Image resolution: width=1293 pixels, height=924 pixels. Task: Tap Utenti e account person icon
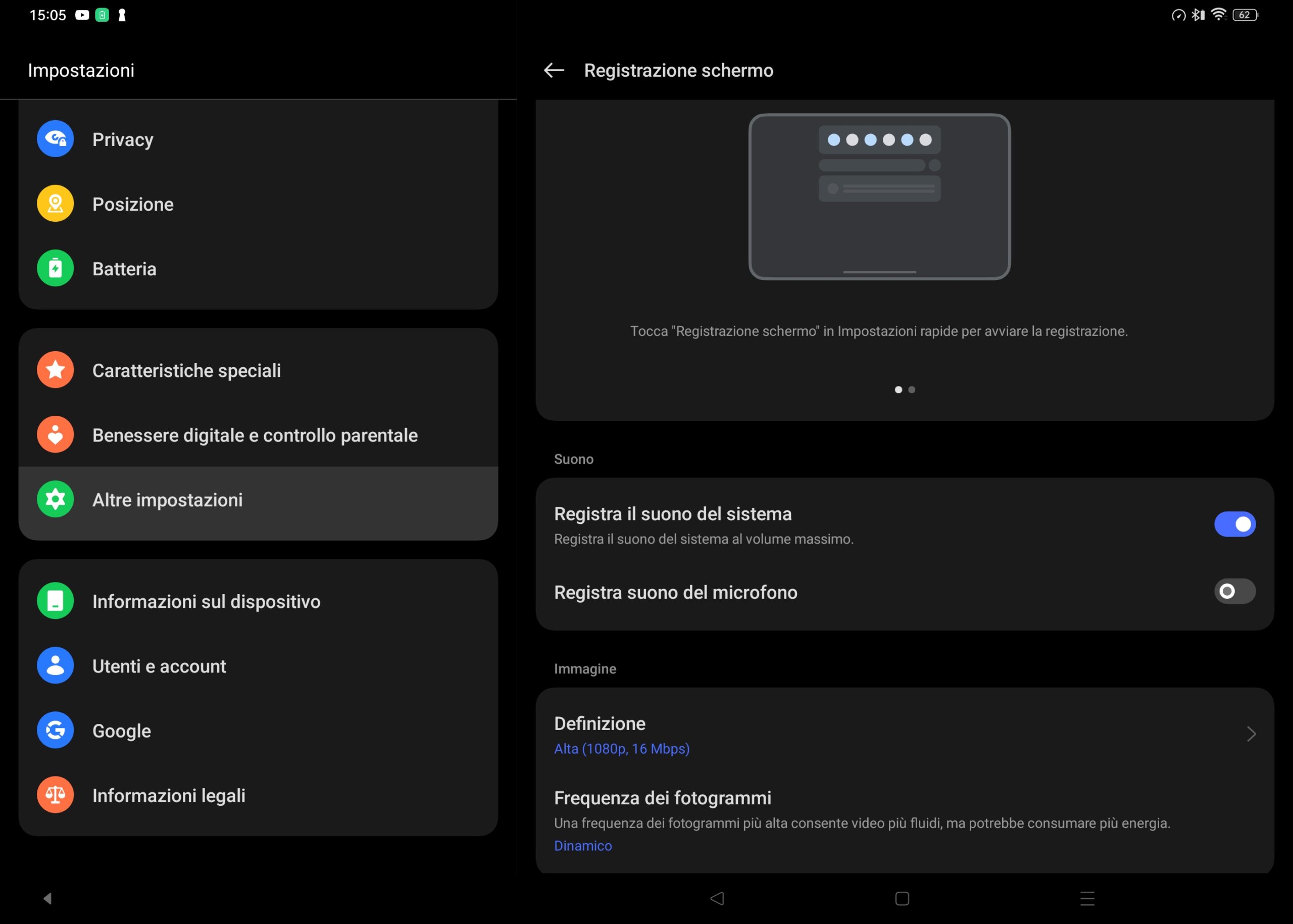tap(55, 666)
